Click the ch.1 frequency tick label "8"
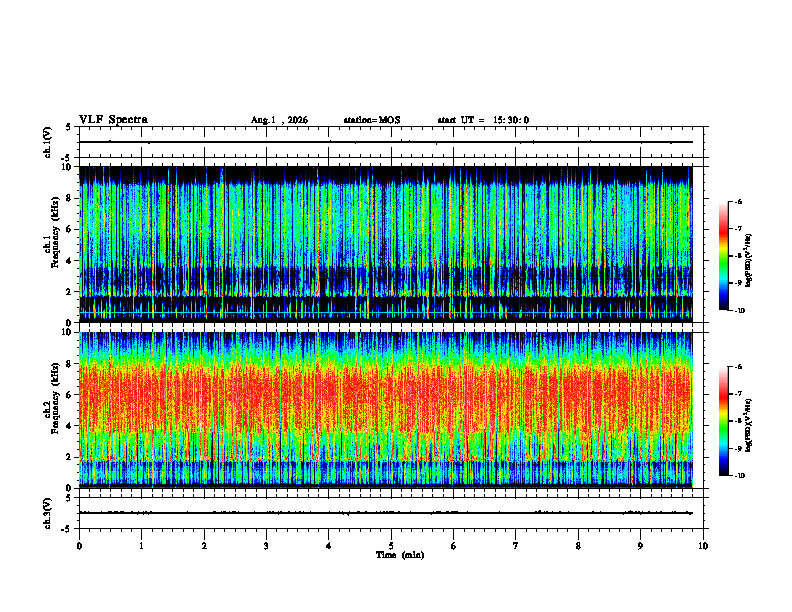Screen dimensions: 792x612 69,198
